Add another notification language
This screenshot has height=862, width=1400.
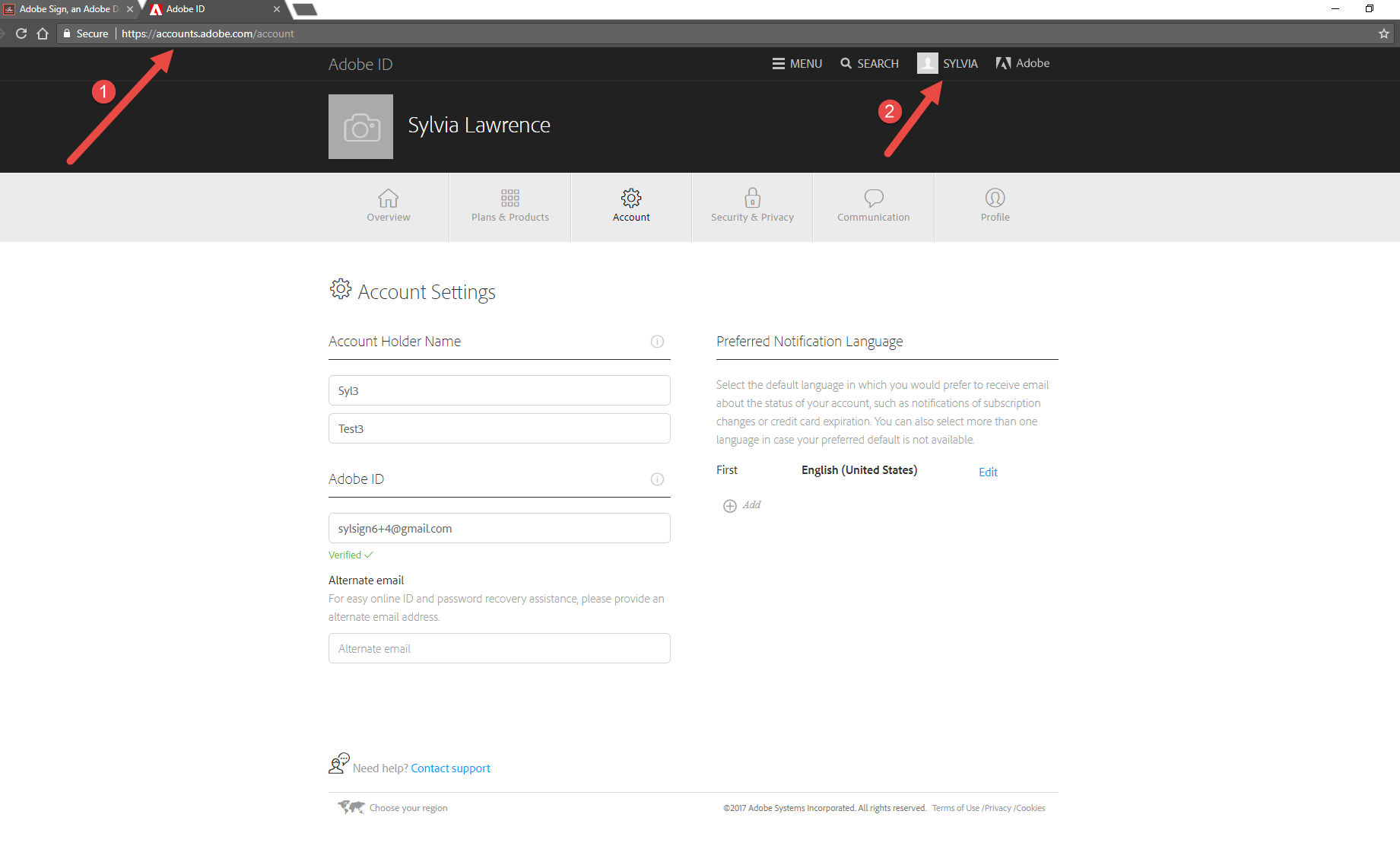tap(741, 505)
